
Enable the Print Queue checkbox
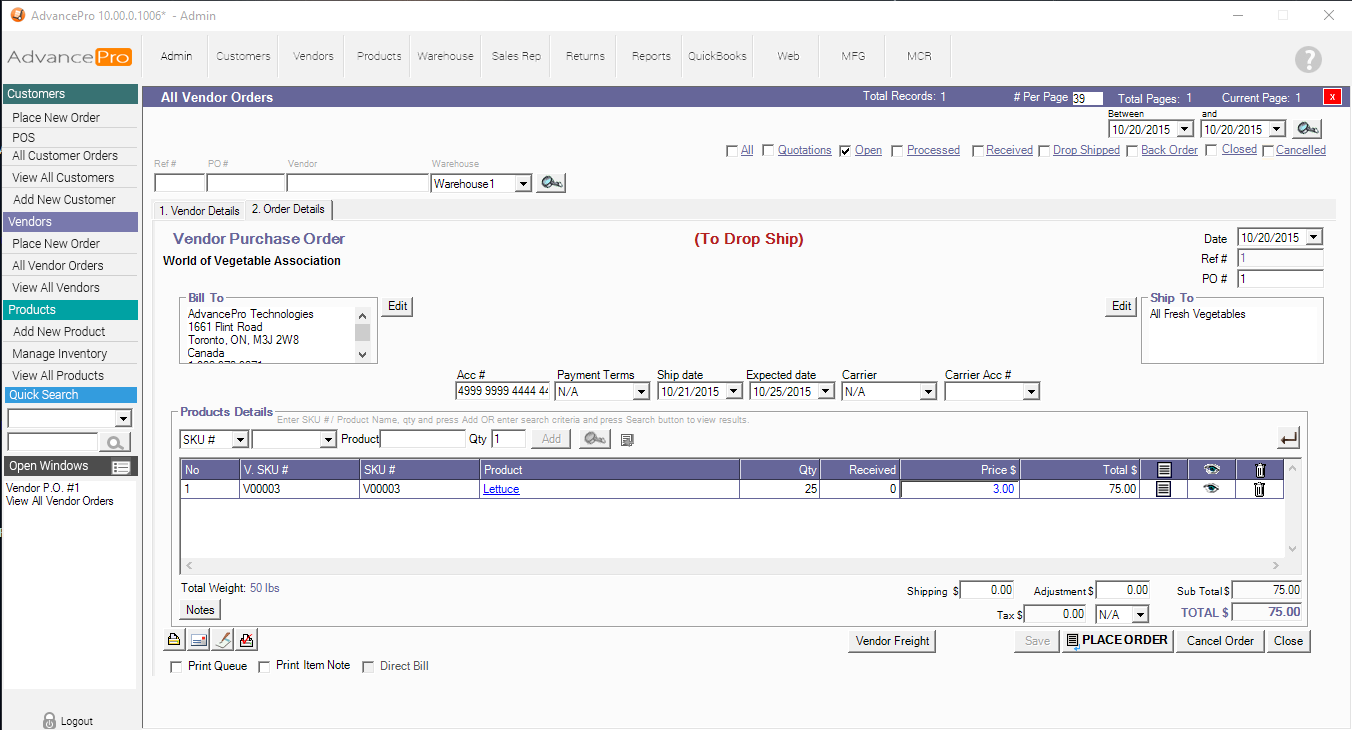click(x=176, y=666)
